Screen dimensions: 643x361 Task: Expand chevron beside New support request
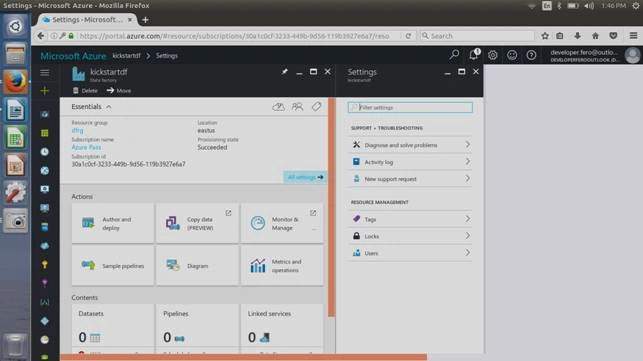tap(467, 178)
